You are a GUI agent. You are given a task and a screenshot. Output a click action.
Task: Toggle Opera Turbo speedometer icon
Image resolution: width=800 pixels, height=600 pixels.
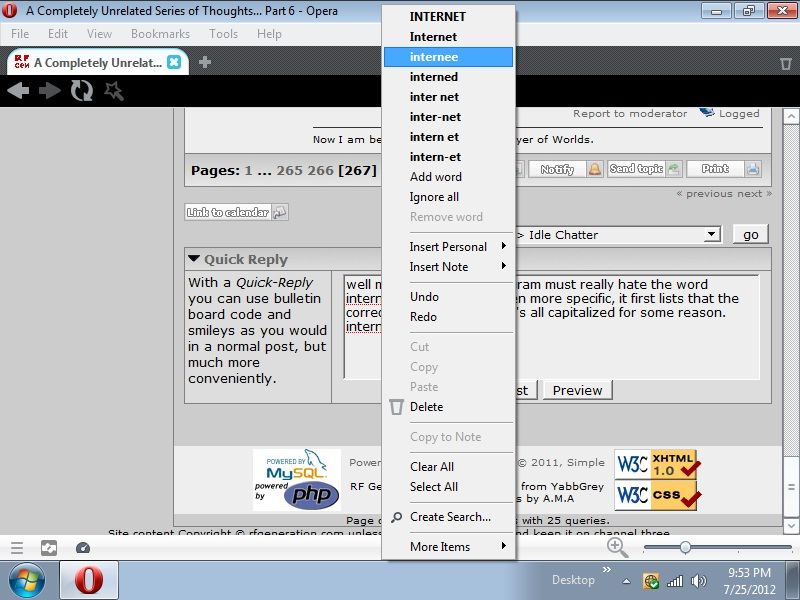[83, 547]
